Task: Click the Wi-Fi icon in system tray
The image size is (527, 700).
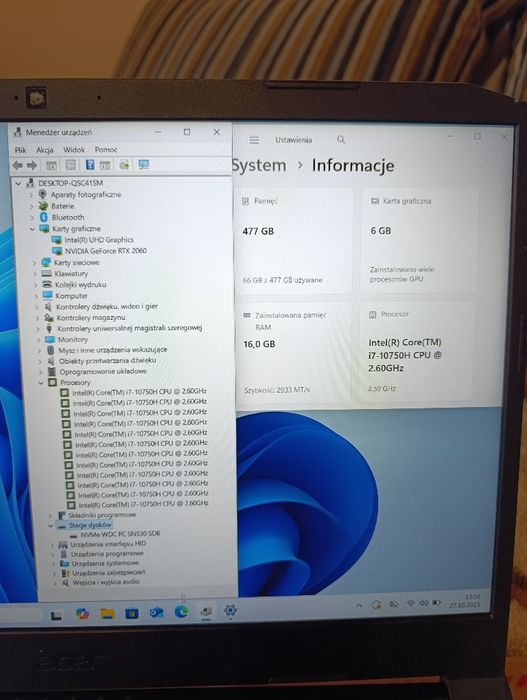Action: [410, 603]
